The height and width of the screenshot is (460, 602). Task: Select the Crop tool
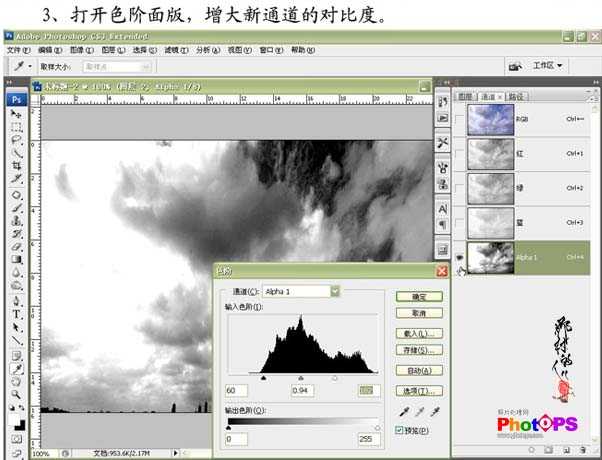point(16,165)
